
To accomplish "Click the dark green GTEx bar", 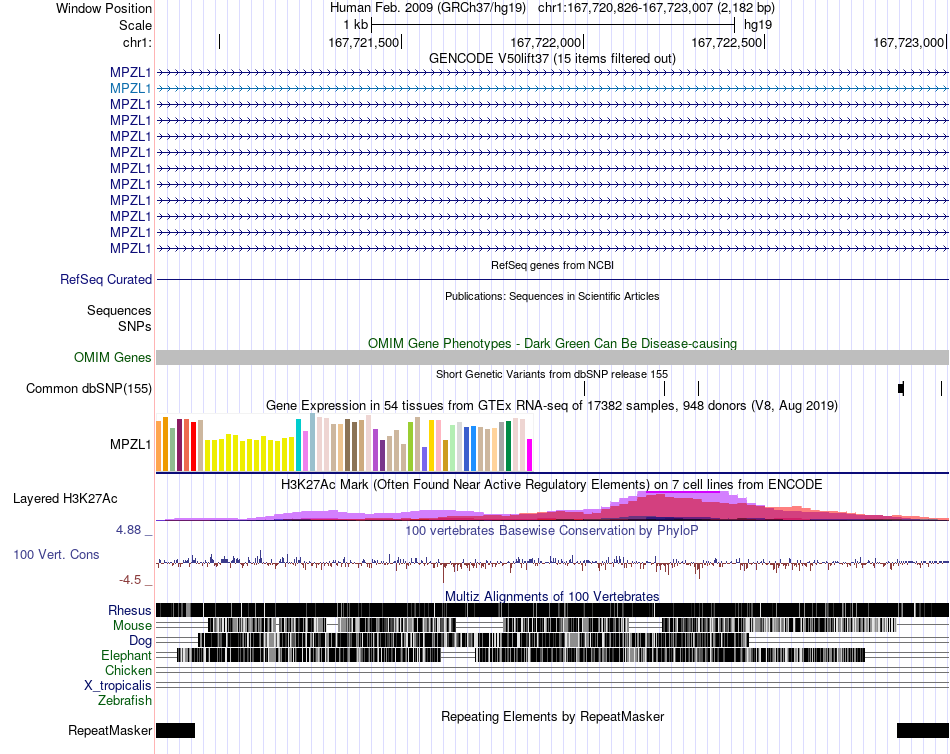I will 508,446.
